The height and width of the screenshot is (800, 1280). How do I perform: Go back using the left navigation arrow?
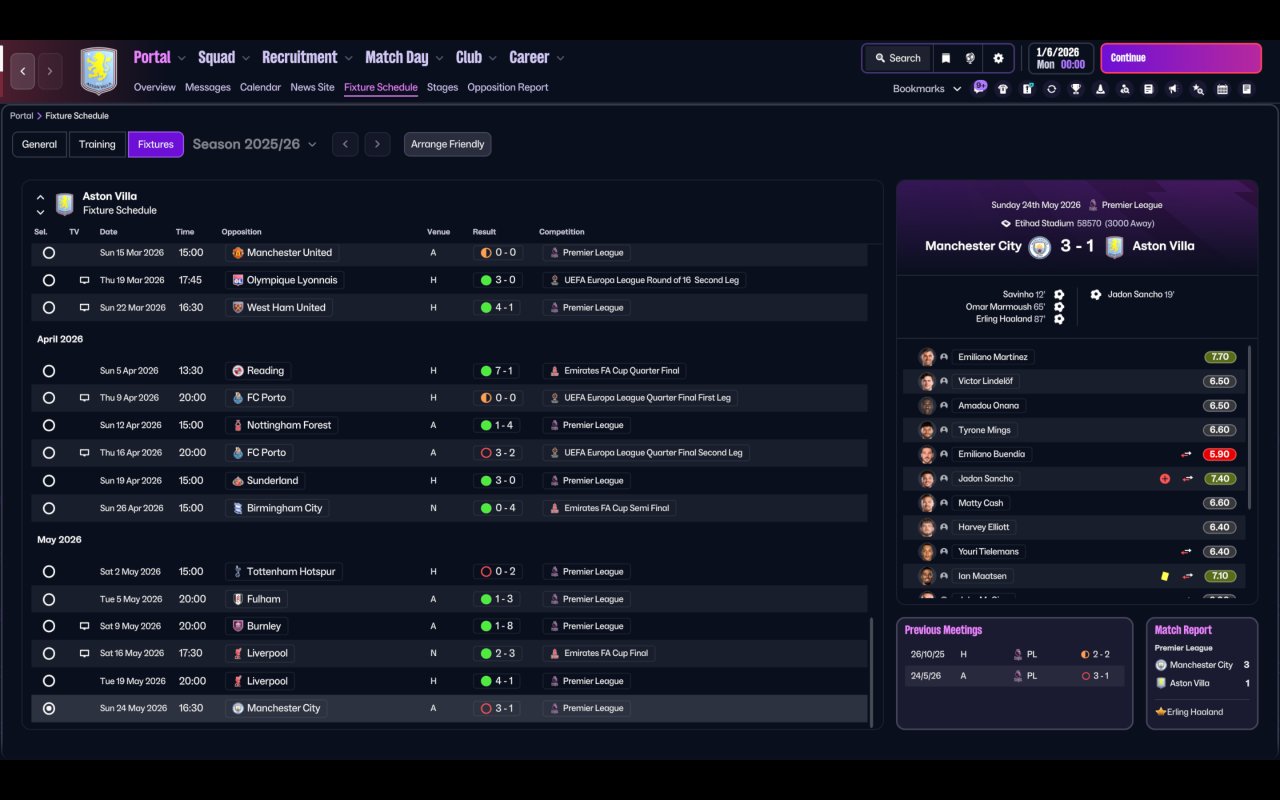pyautogui.click(x=23, y=71)
